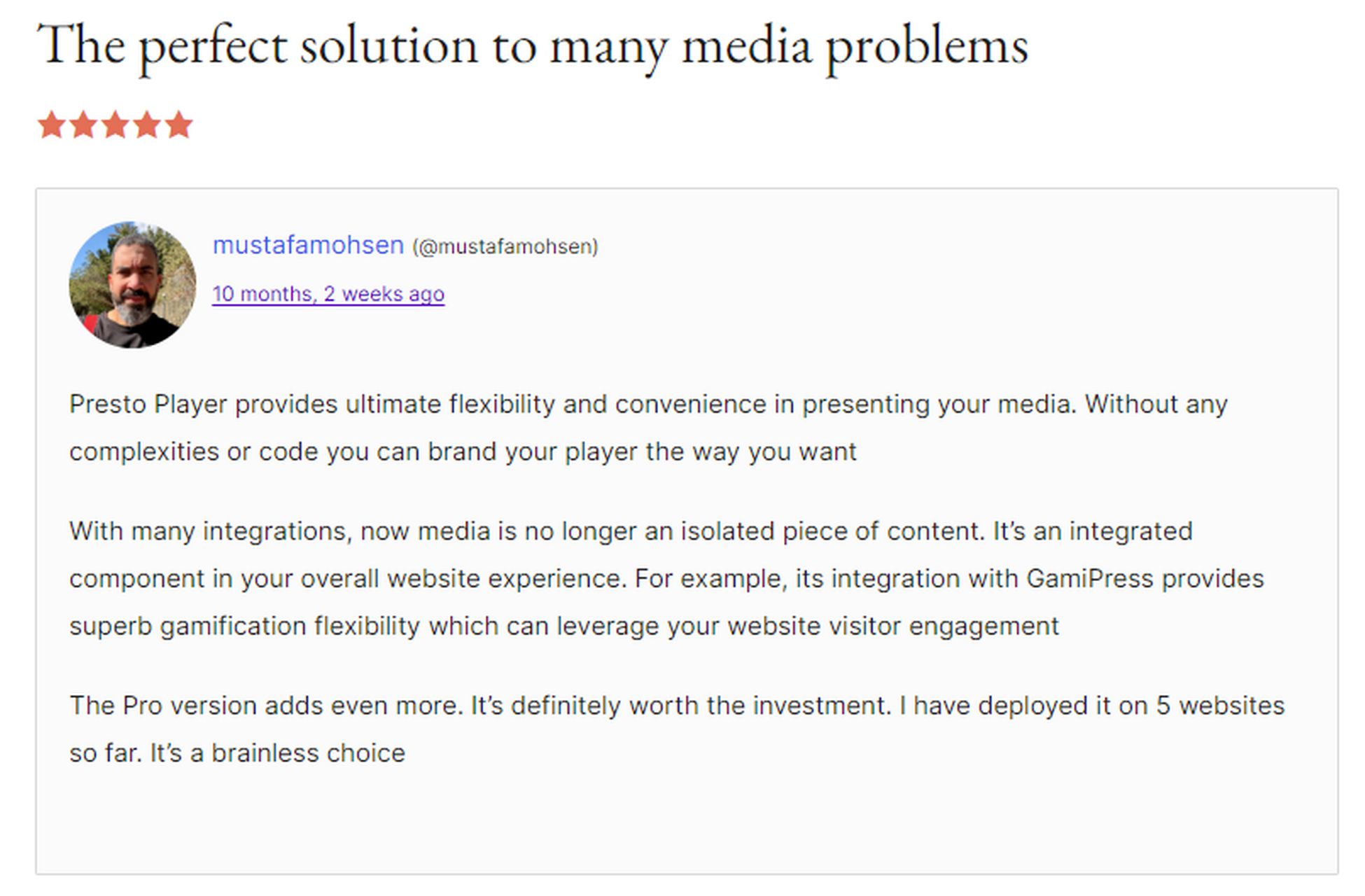Click the second rating star
This screenshot has width=1365, height=896.
click(x=83, y=125)
